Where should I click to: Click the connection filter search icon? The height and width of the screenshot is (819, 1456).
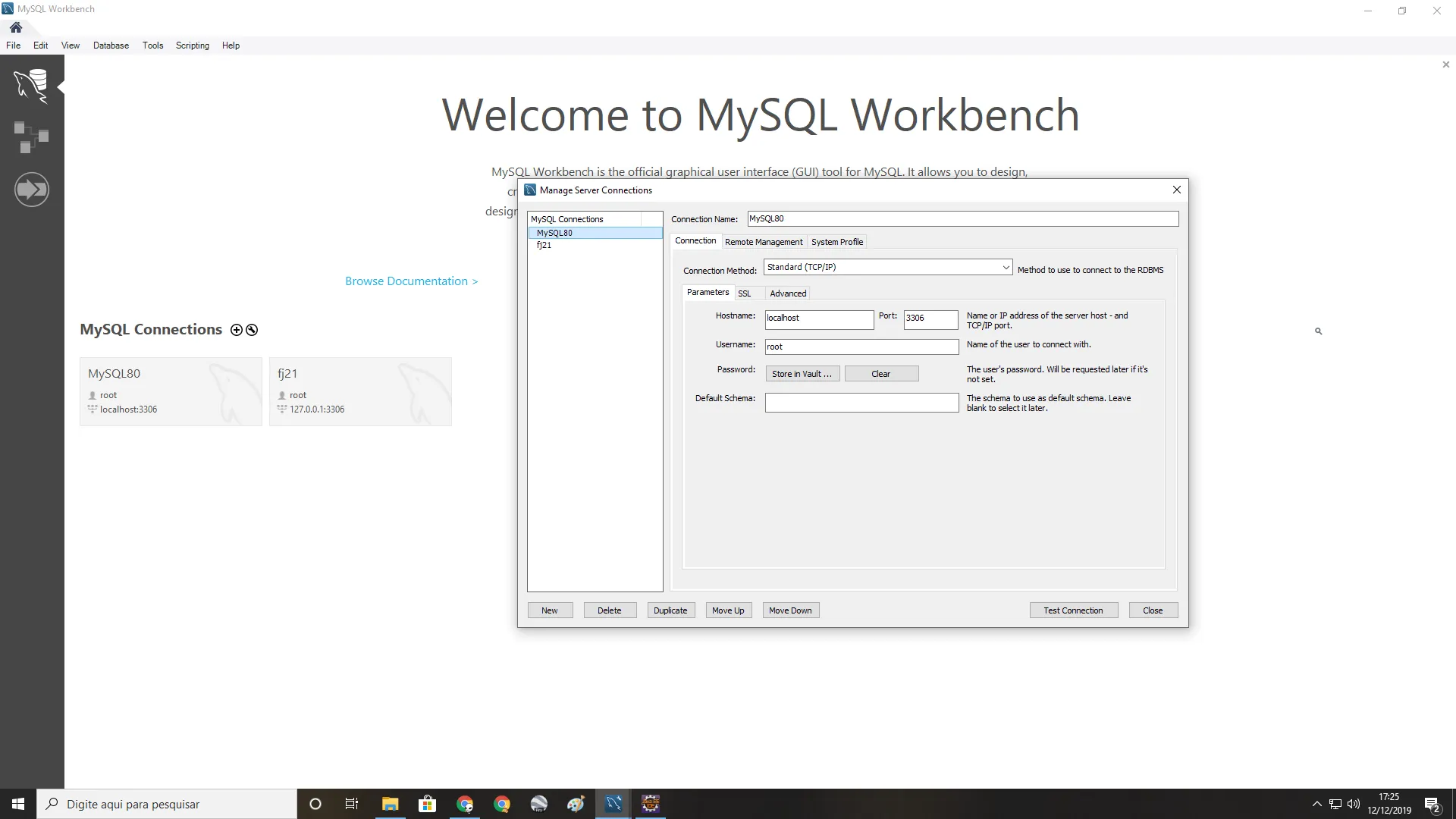pyautogui.click(x=1318, y=331)
